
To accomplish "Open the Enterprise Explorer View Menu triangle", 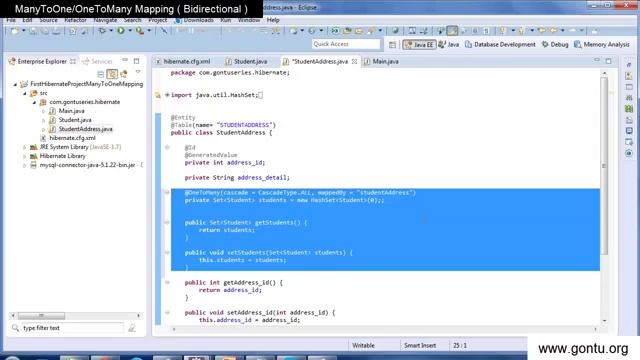I will point(138,72).
